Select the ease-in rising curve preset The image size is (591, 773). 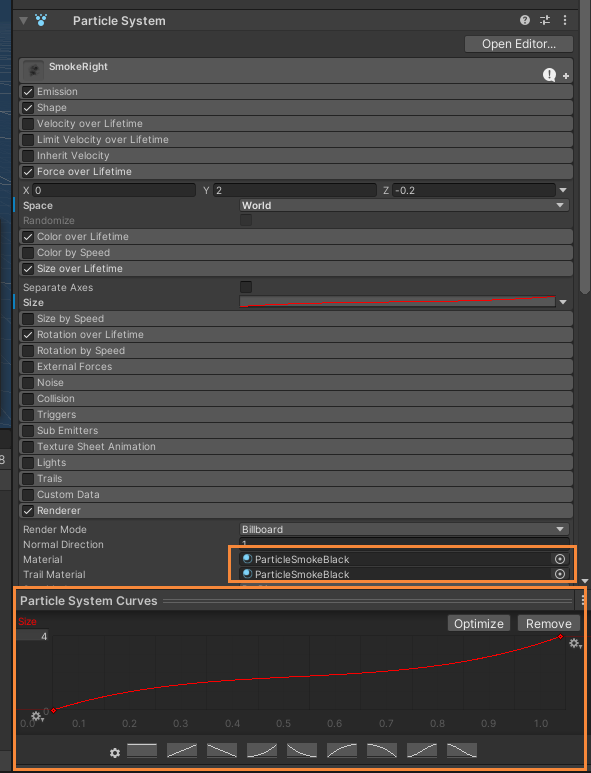[262, 750]
